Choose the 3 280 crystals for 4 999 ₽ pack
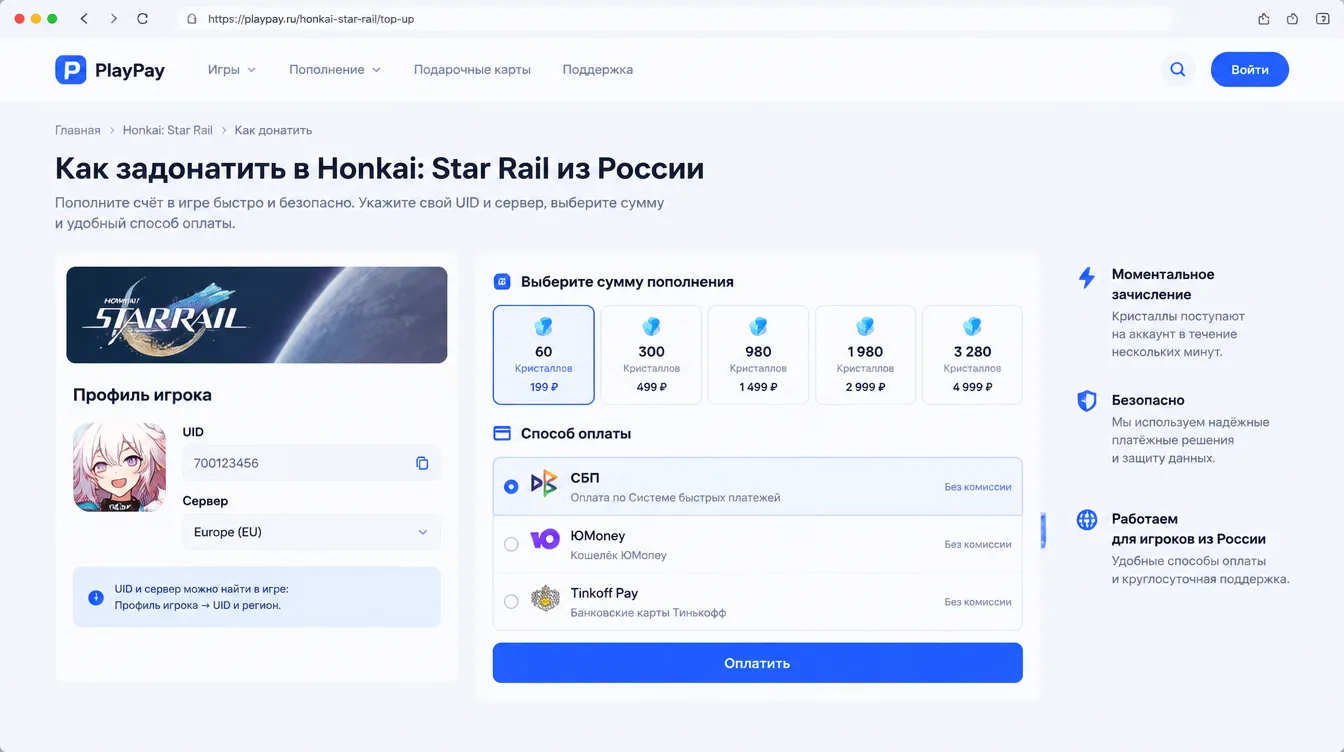The image size is (1344, 752). [972, 355]
